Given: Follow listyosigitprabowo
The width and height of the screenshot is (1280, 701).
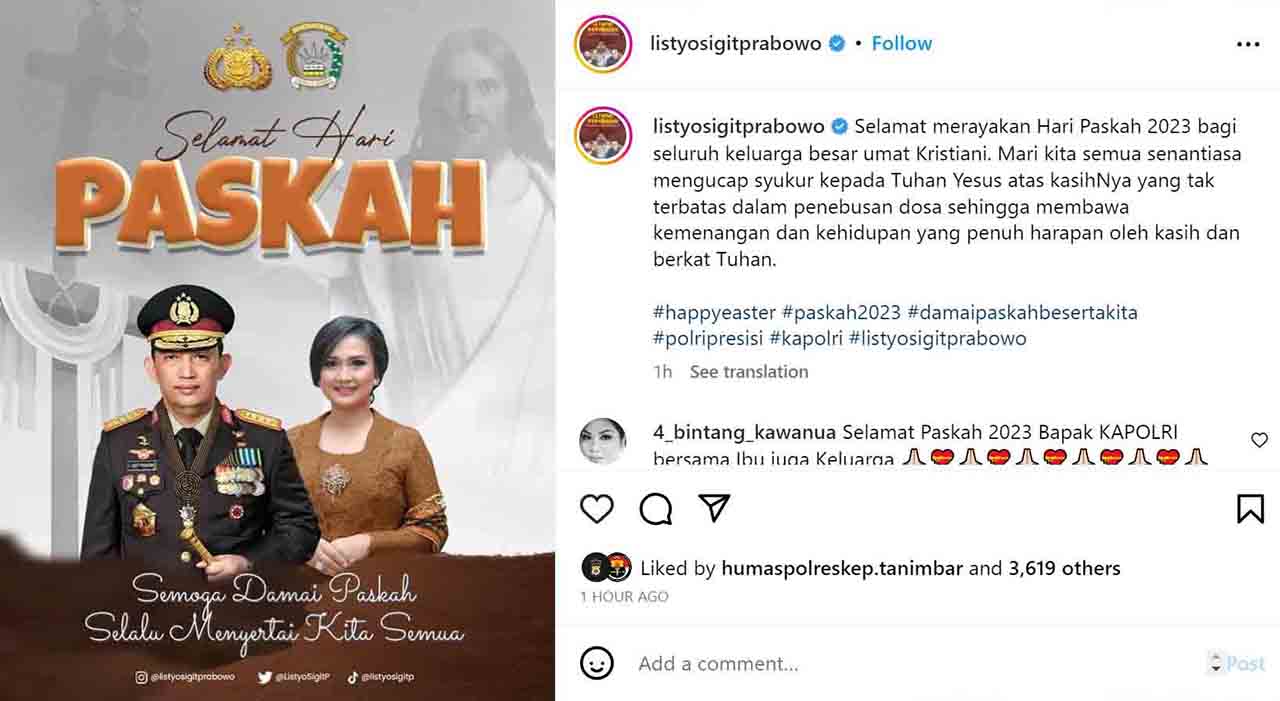Looking at the screenshot, I should [x=901, y=43].
